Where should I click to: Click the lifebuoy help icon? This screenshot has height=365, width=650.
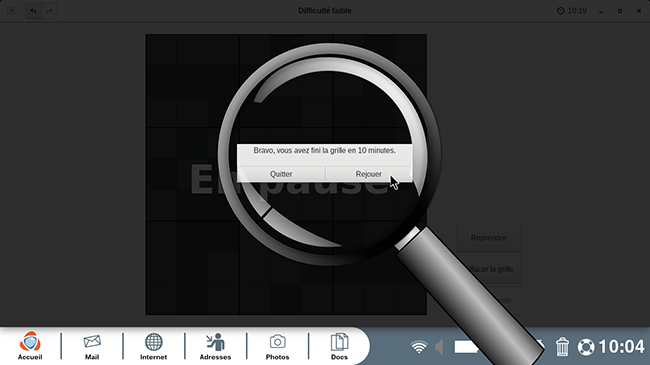(586, 347)
